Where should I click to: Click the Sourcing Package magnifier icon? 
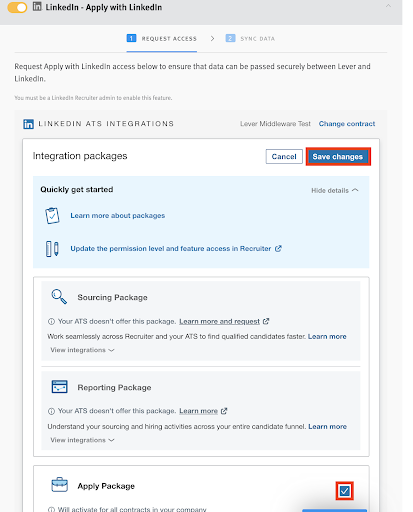click(59, 296)
